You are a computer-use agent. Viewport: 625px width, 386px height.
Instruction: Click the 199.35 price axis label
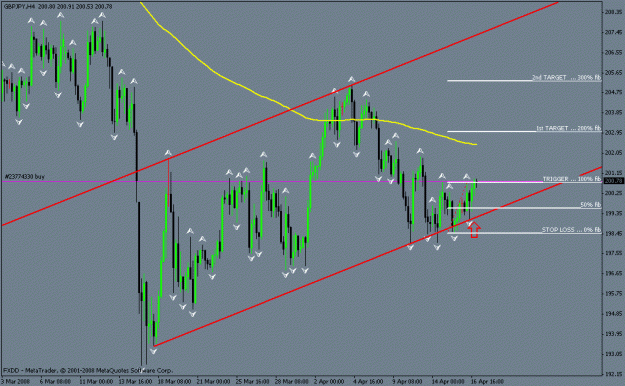[613, 213]
